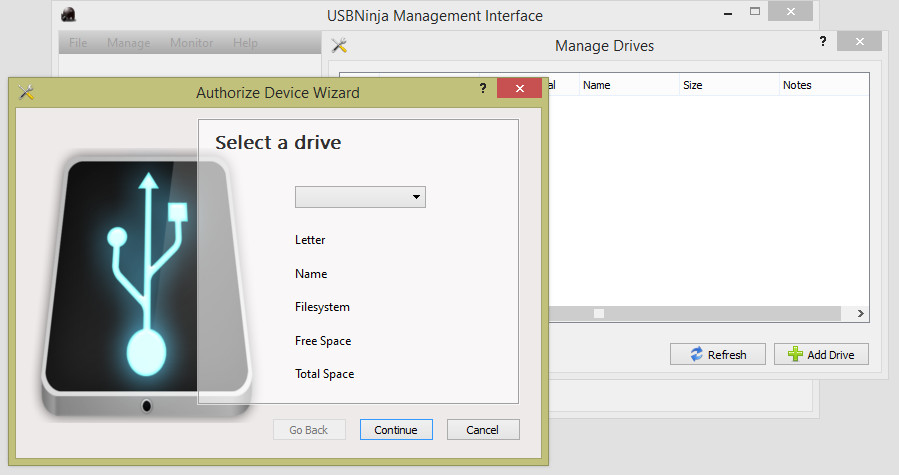Sort by the Name column header

click(629, 85)
